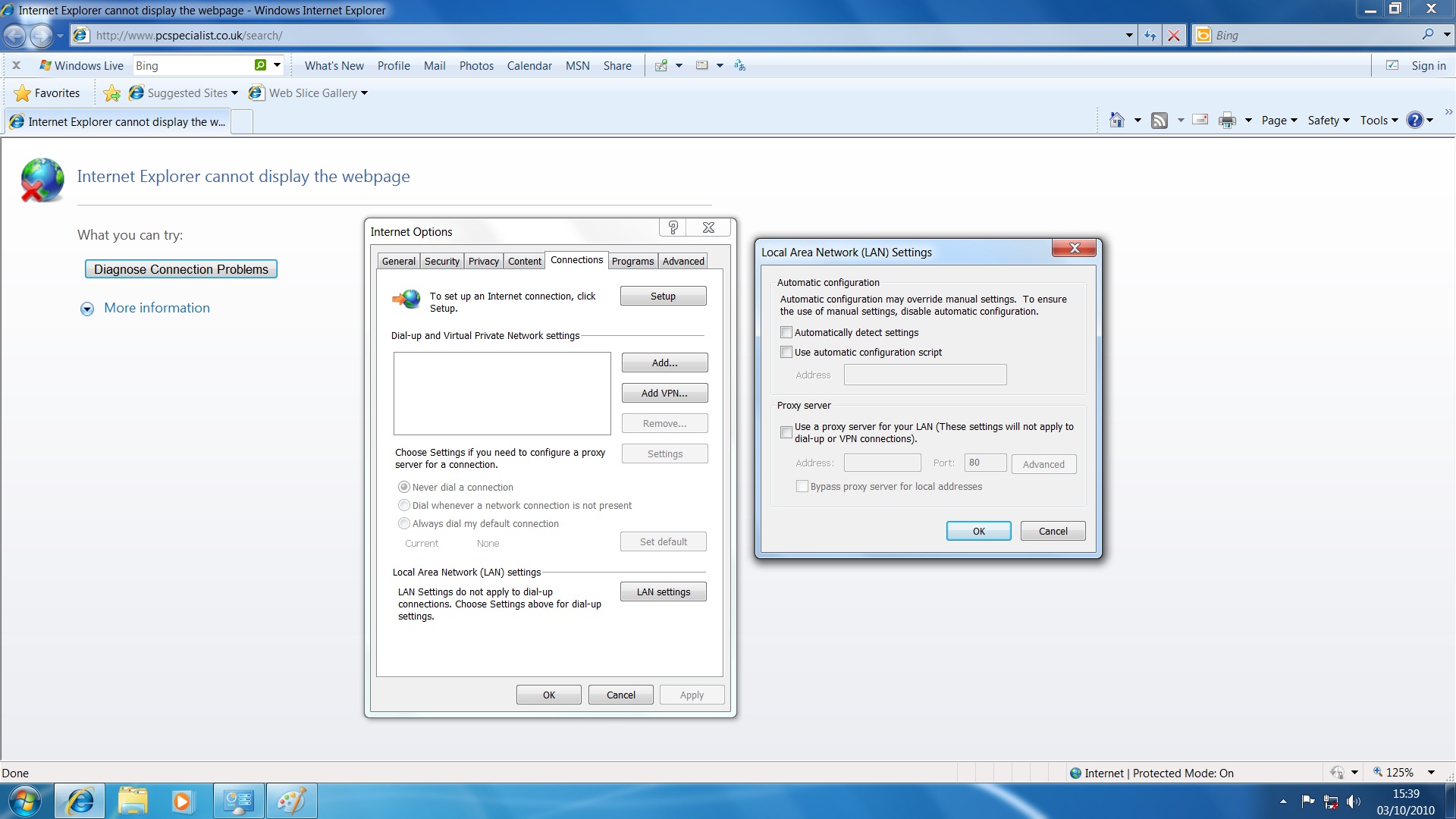Switch to the Privacy tab

(x=483, y=261)
